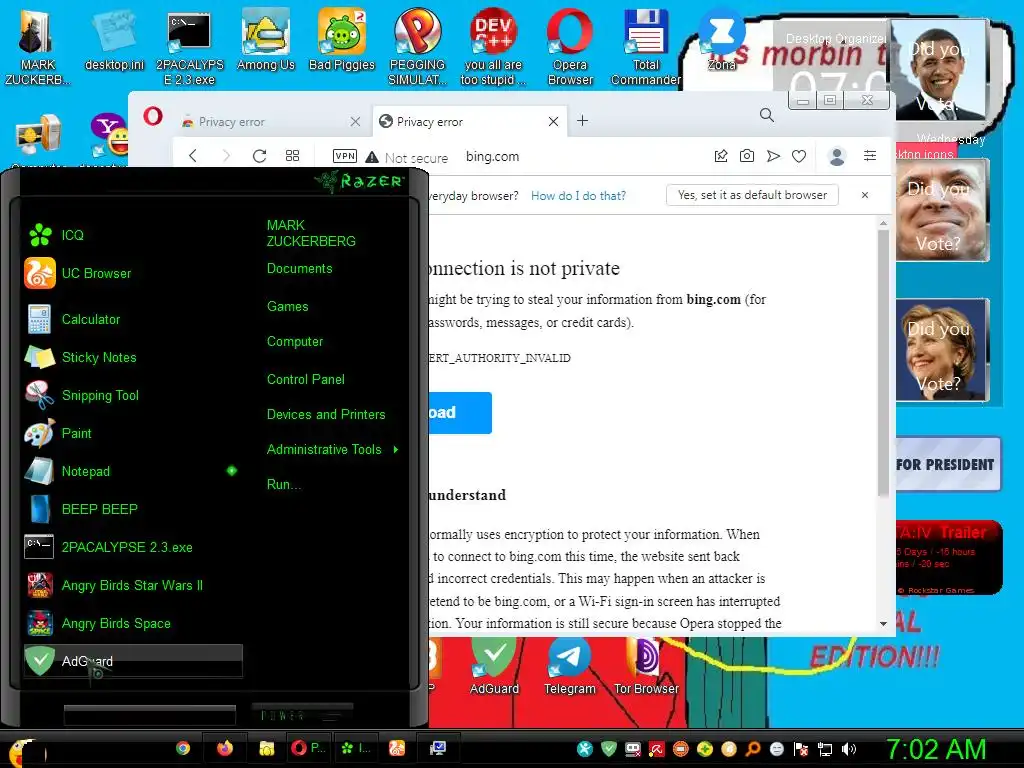Go back in Opera browser
The width and height of the screenshot is (1024, 768).
(x=193, y=155)
